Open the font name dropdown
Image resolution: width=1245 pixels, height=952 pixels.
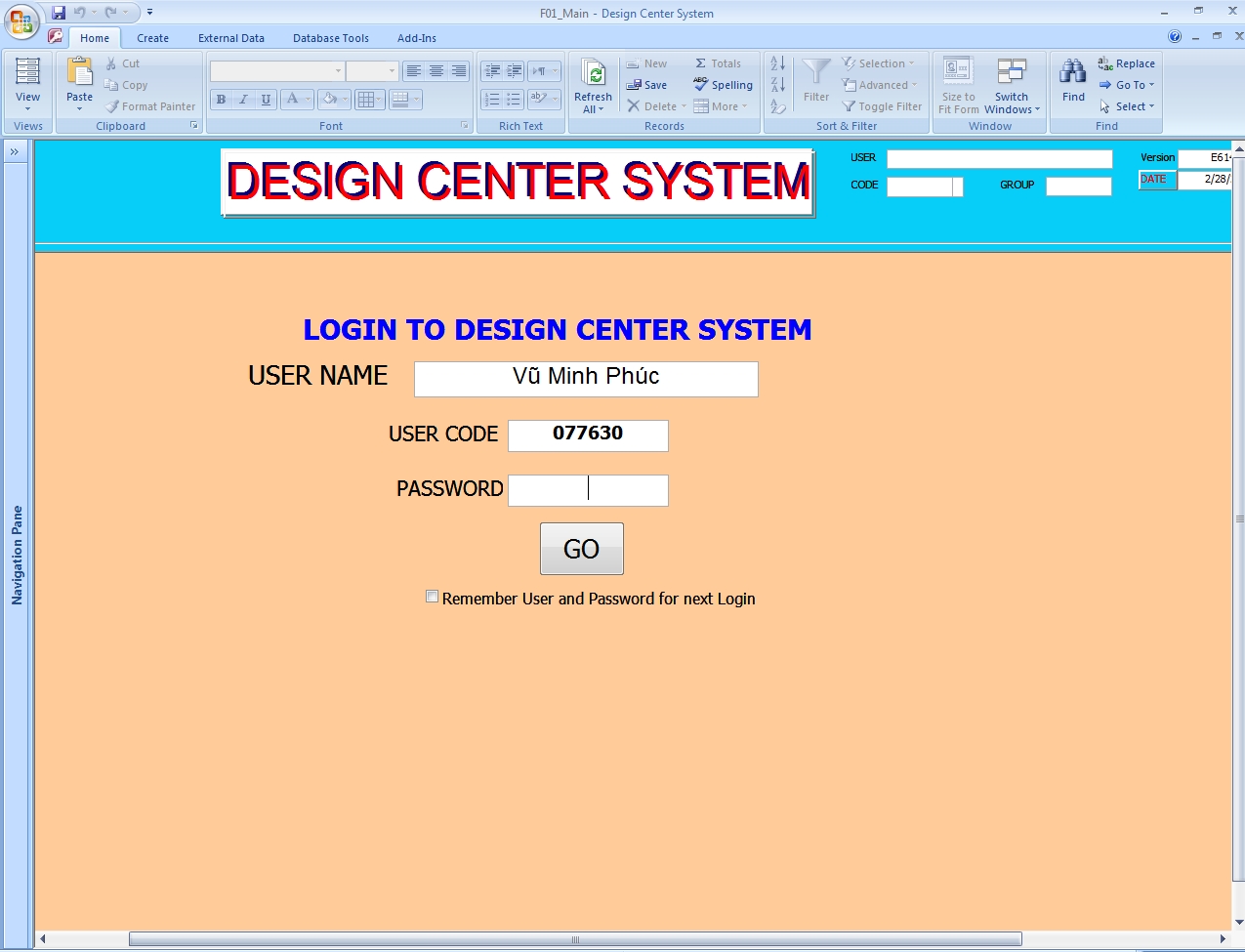pyautogui.click(x=338, y=71)
